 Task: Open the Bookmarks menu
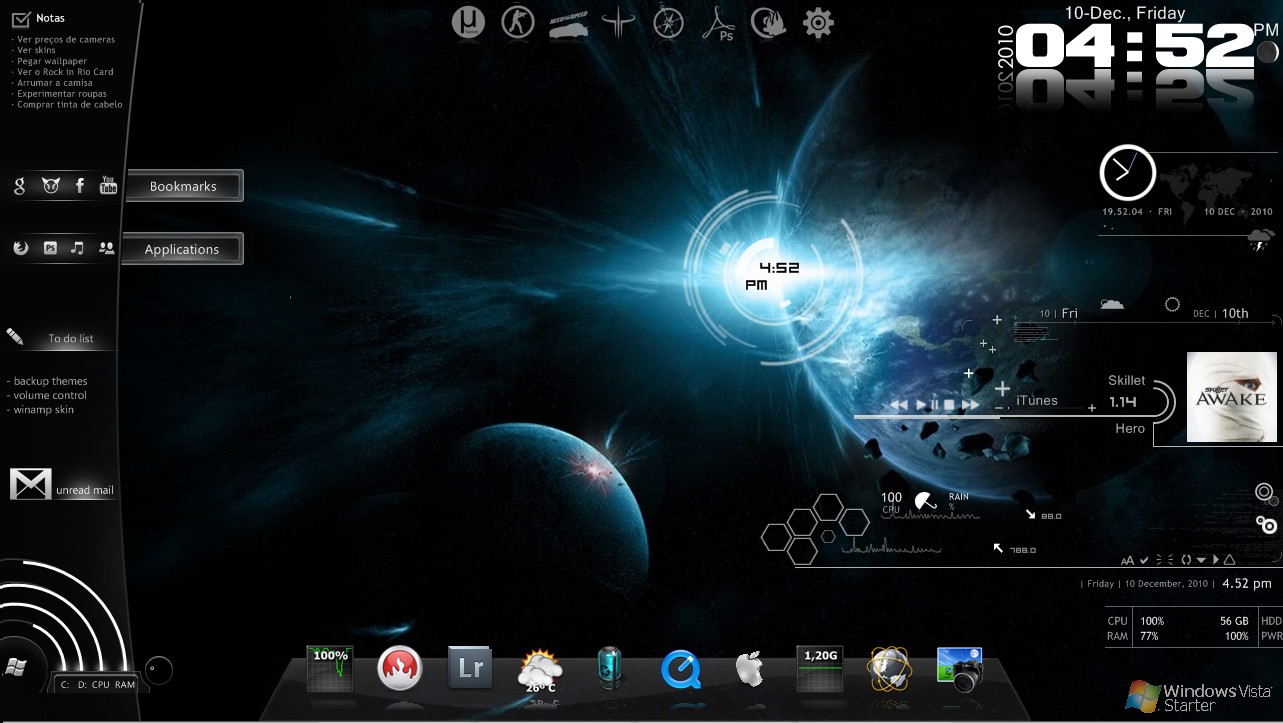(183, 185)
